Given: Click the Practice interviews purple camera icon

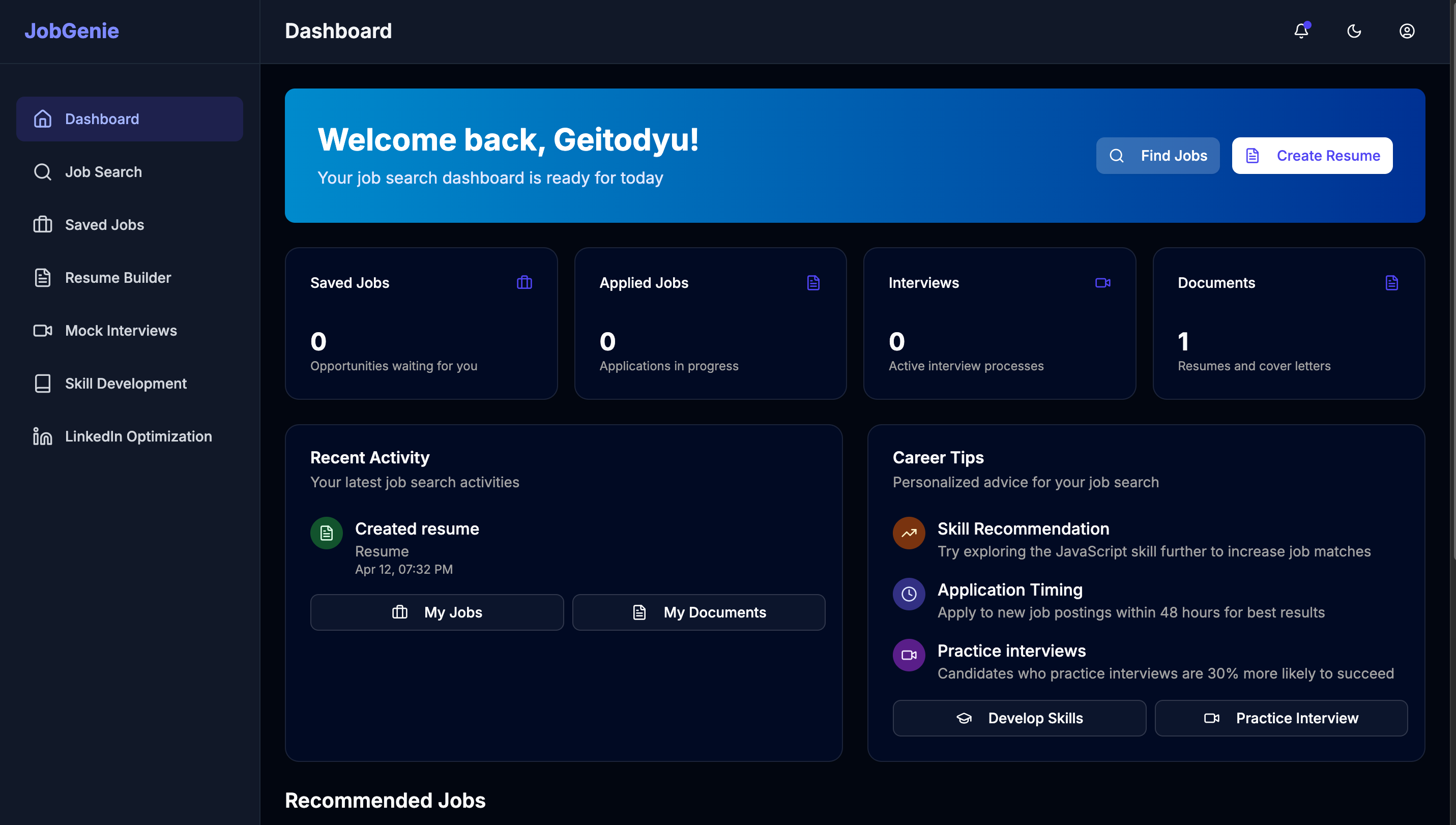Looking at the screenshot, I should pyautogui.click(x=909, y=655).
